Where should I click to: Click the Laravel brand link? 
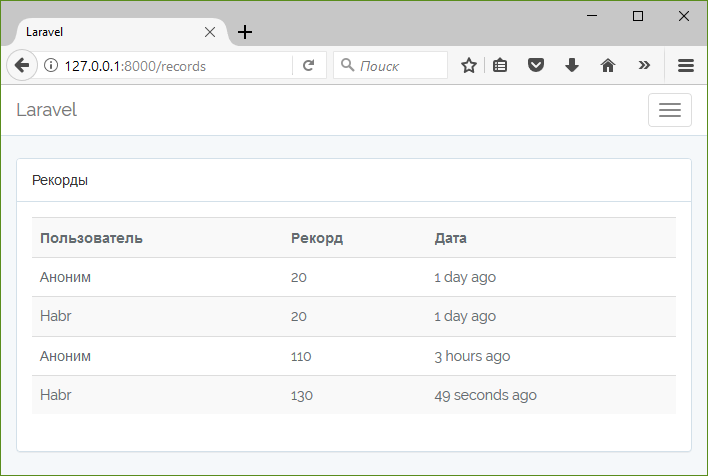[47, 110]
